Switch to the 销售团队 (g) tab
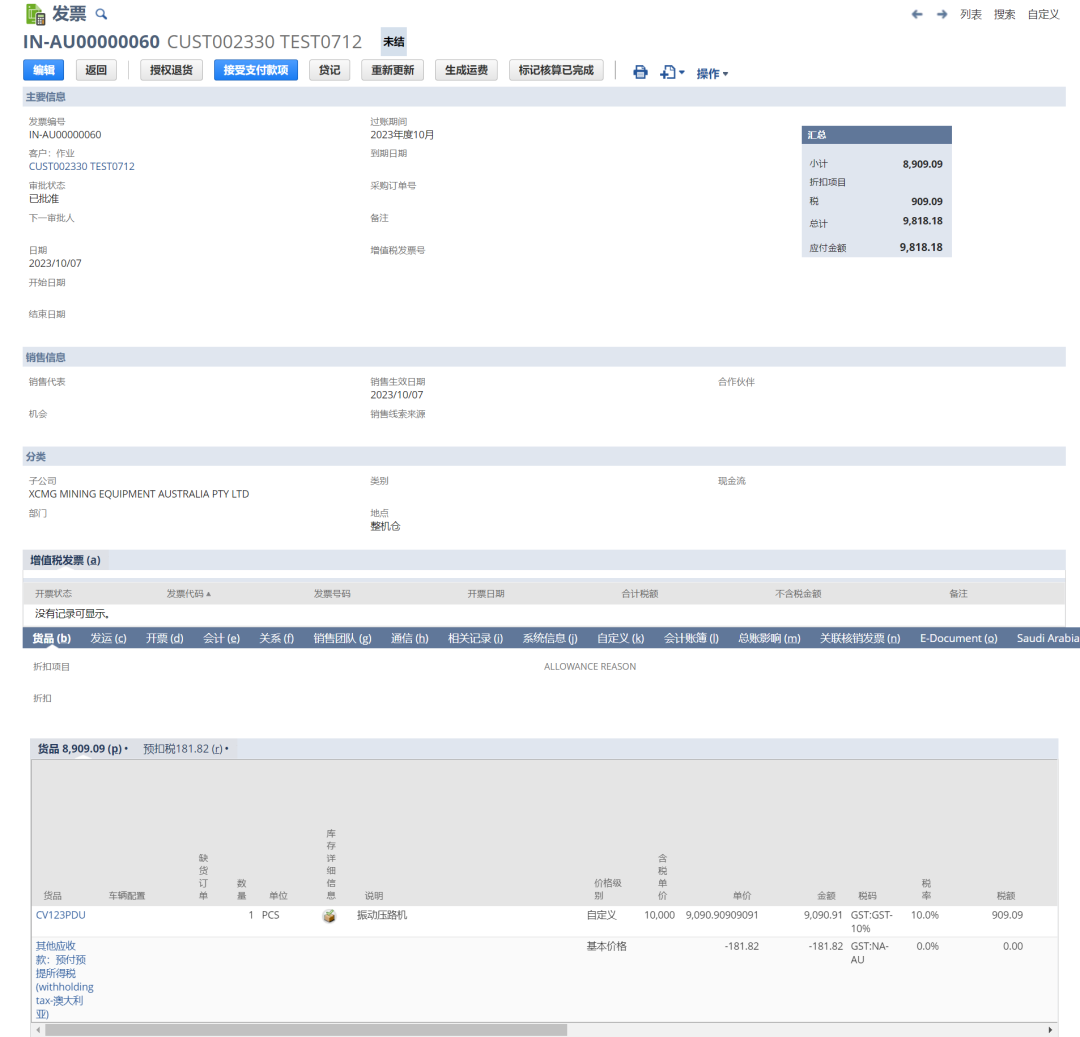Image resolution: width=1080 pixels, height=1037 pixels. click(342, 638)
